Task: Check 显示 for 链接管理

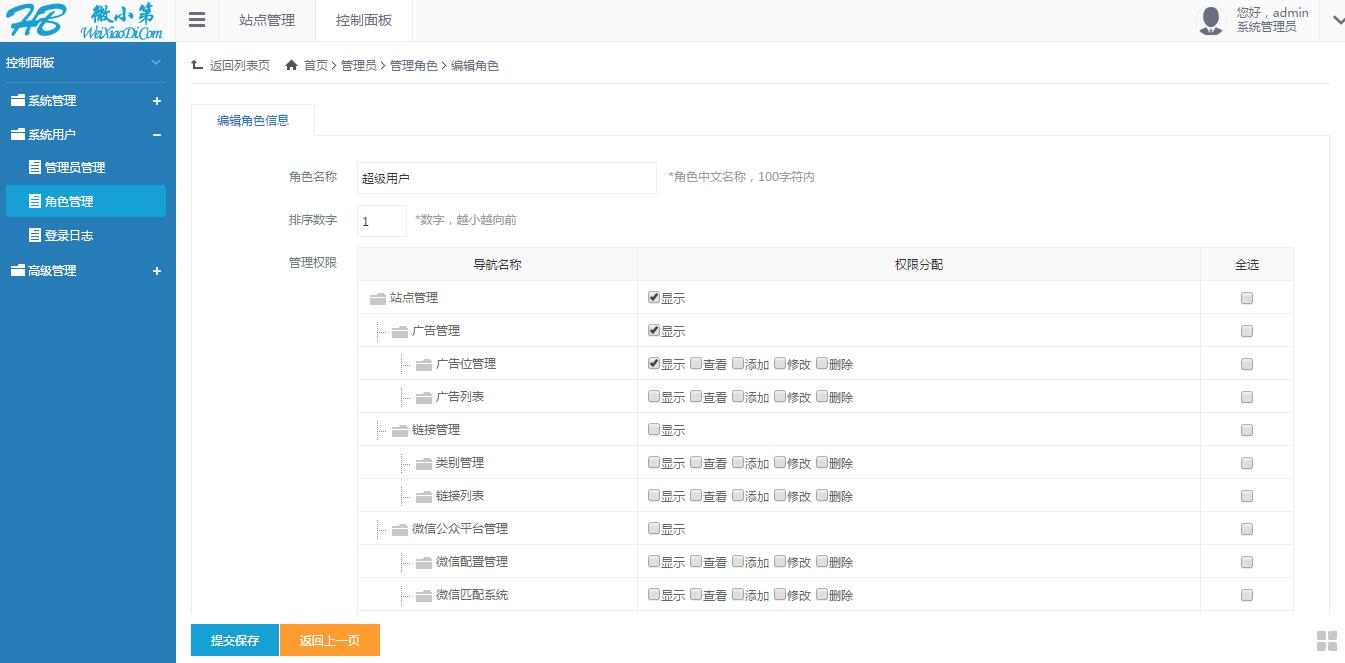Action: pyautogui.click(x=654, y=429)
